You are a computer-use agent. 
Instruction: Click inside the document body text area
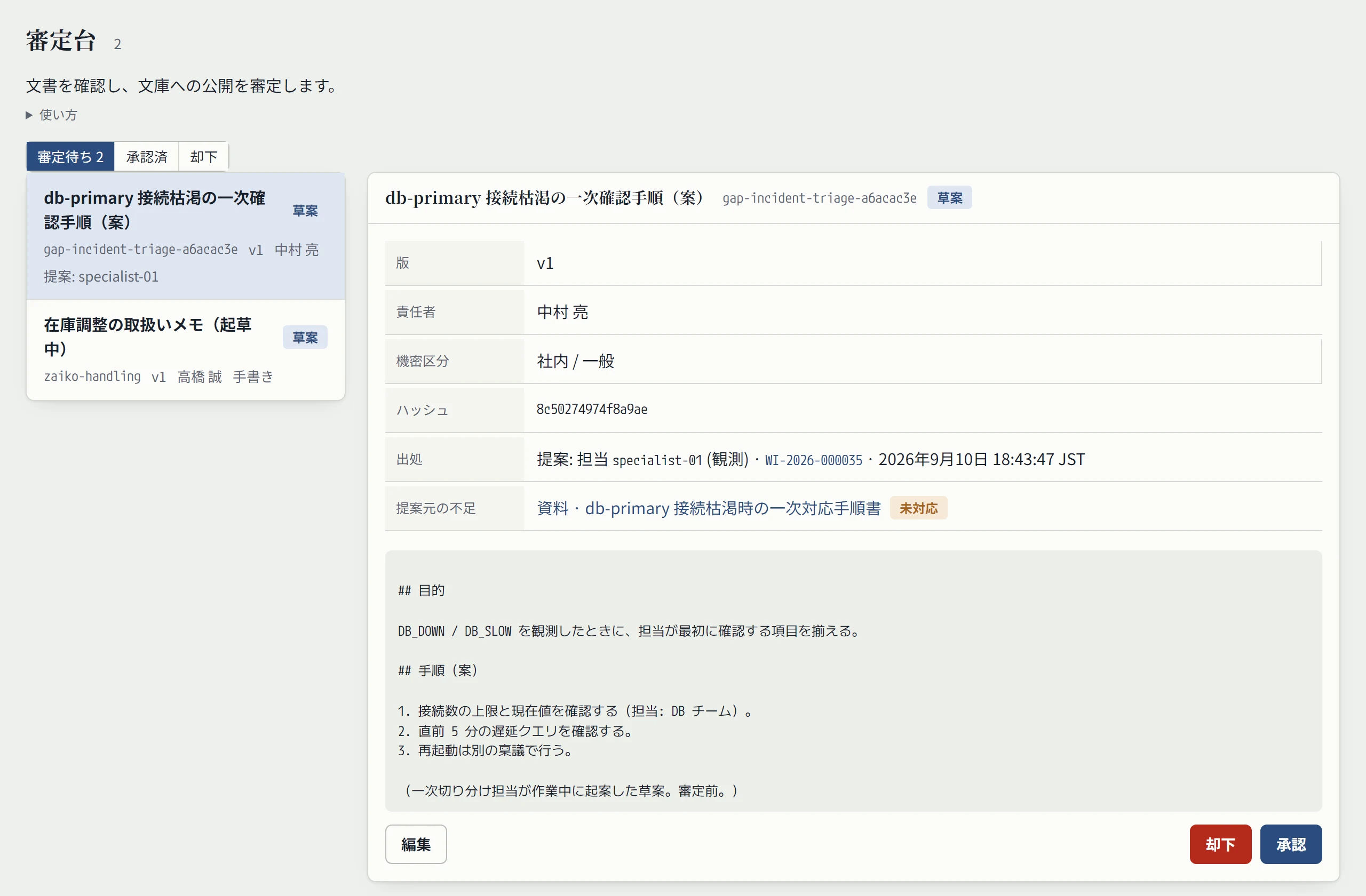click(853, 681)
